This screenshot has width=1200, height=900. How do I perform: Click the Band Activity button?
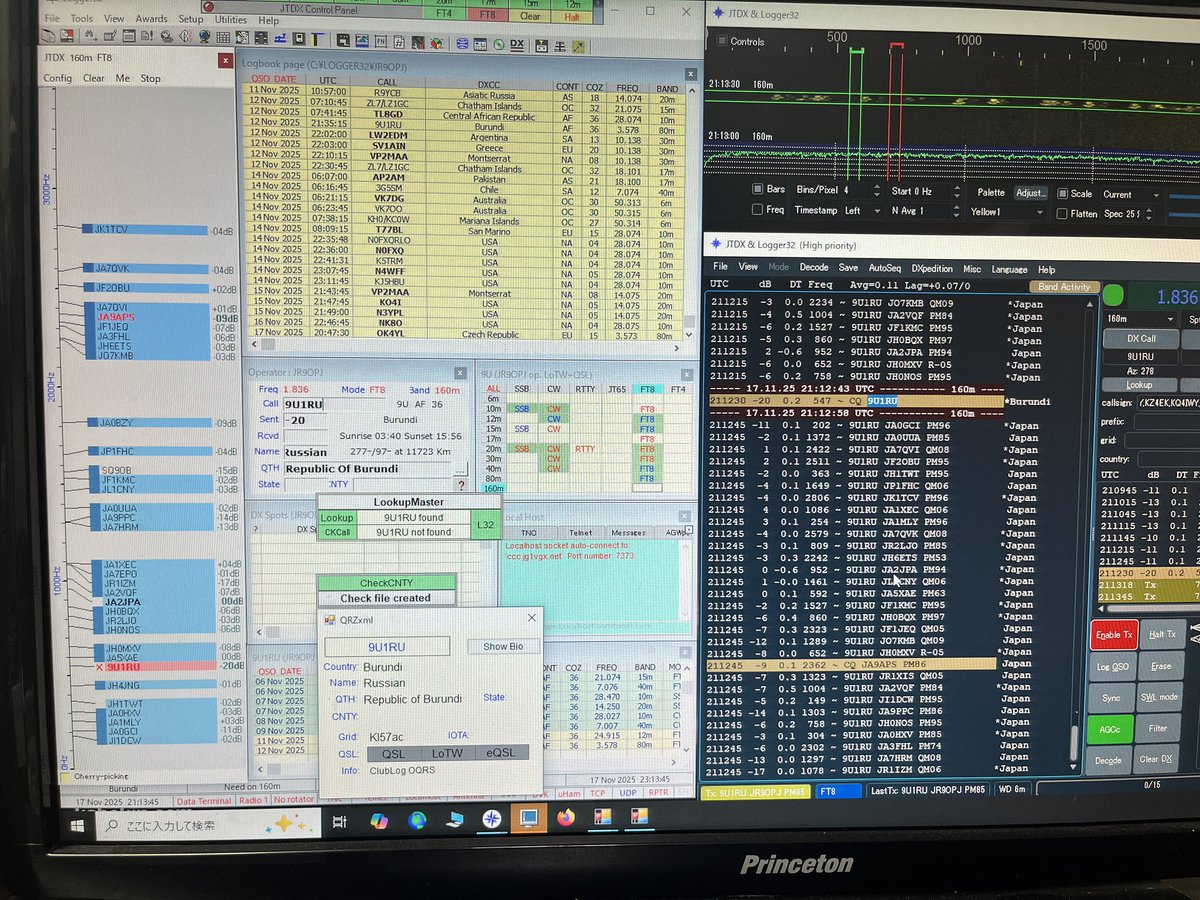tap(1062, 287)
